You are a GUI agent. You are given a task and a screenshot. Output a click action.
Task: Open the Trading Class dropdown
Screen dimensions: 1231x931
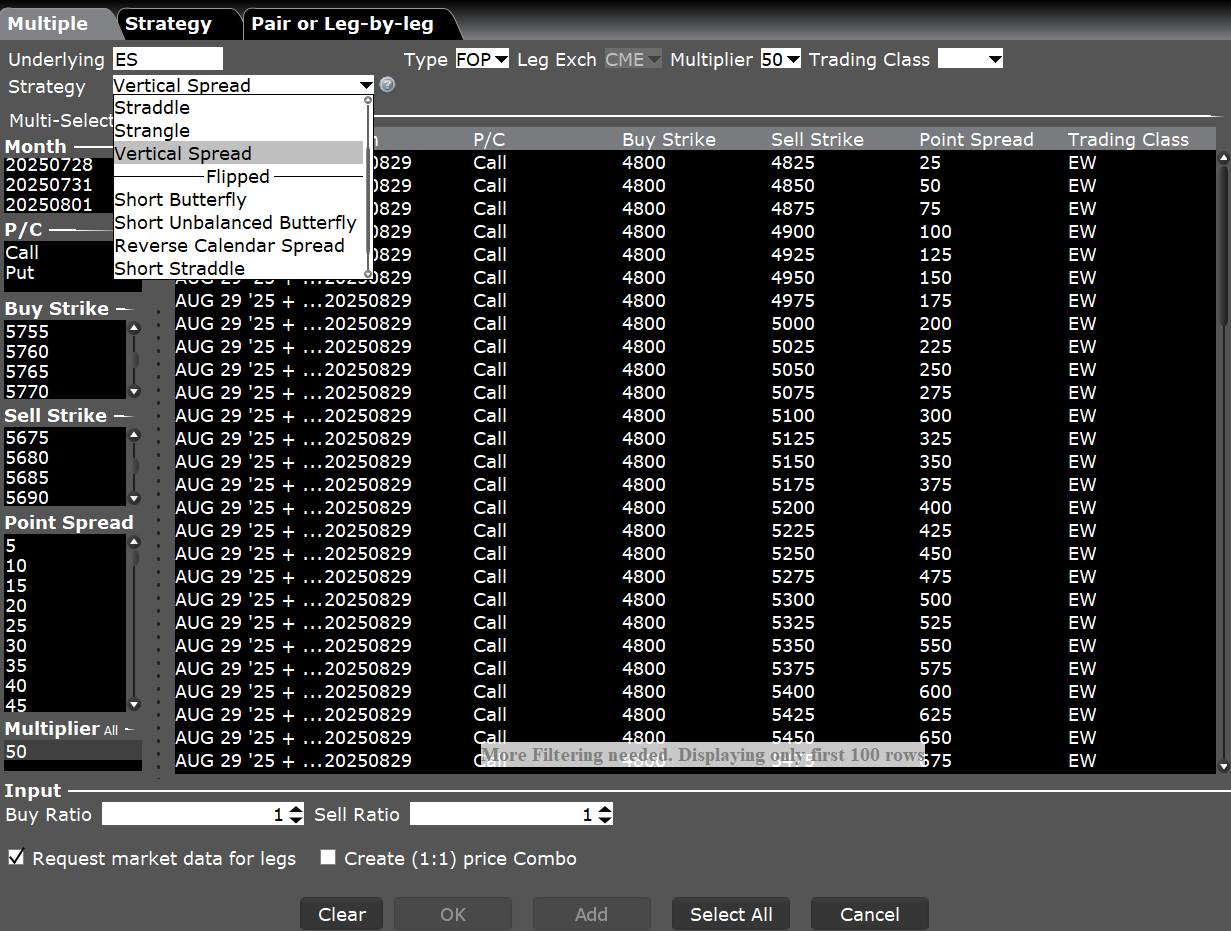click(970, 60)
